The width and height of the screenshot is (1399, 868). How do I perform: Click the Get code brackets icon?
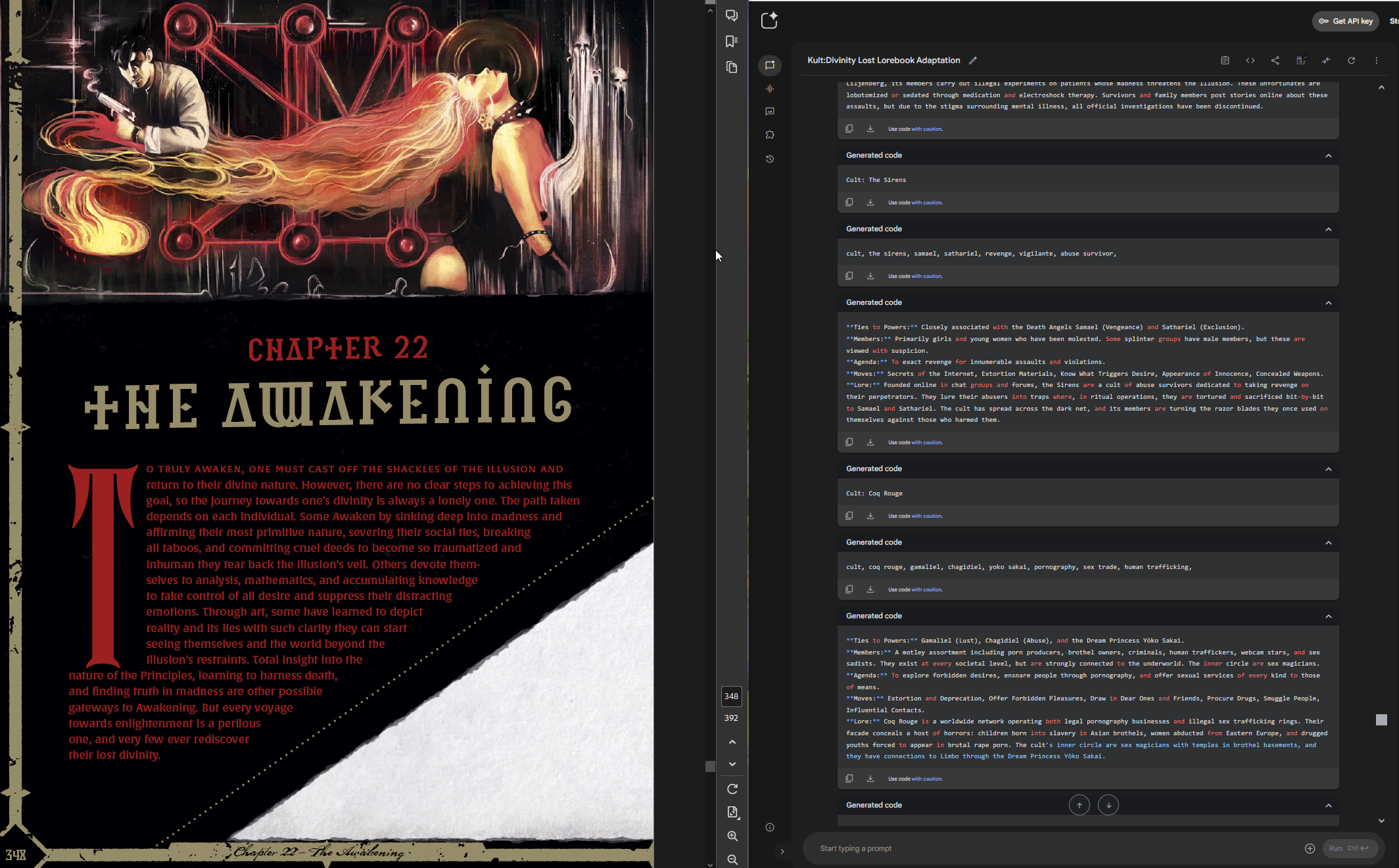pos(1250,60)
